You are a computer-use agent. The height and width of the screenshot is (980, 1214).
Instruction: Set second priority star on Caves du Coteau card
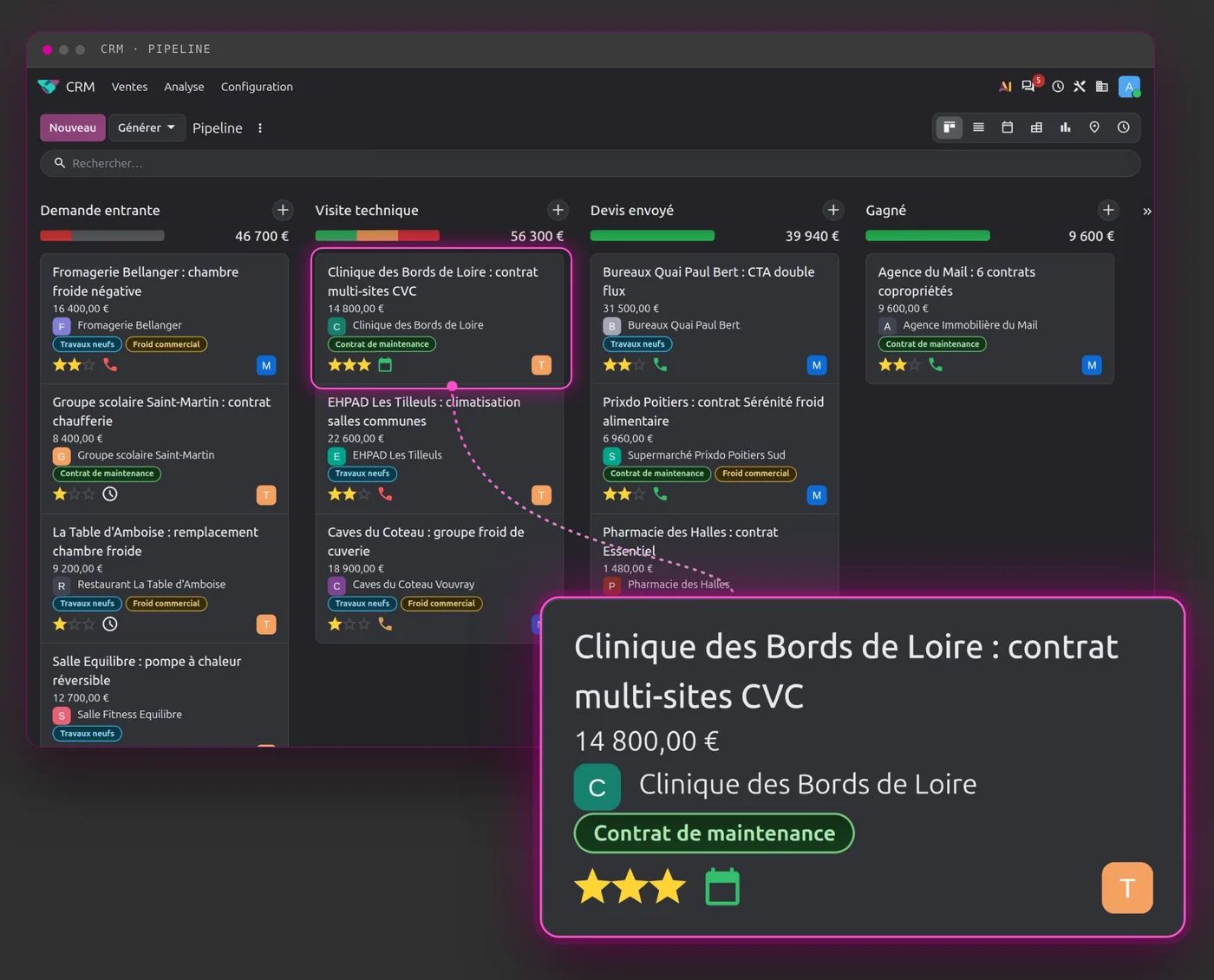pyautogui.click(x=349, y=624)
